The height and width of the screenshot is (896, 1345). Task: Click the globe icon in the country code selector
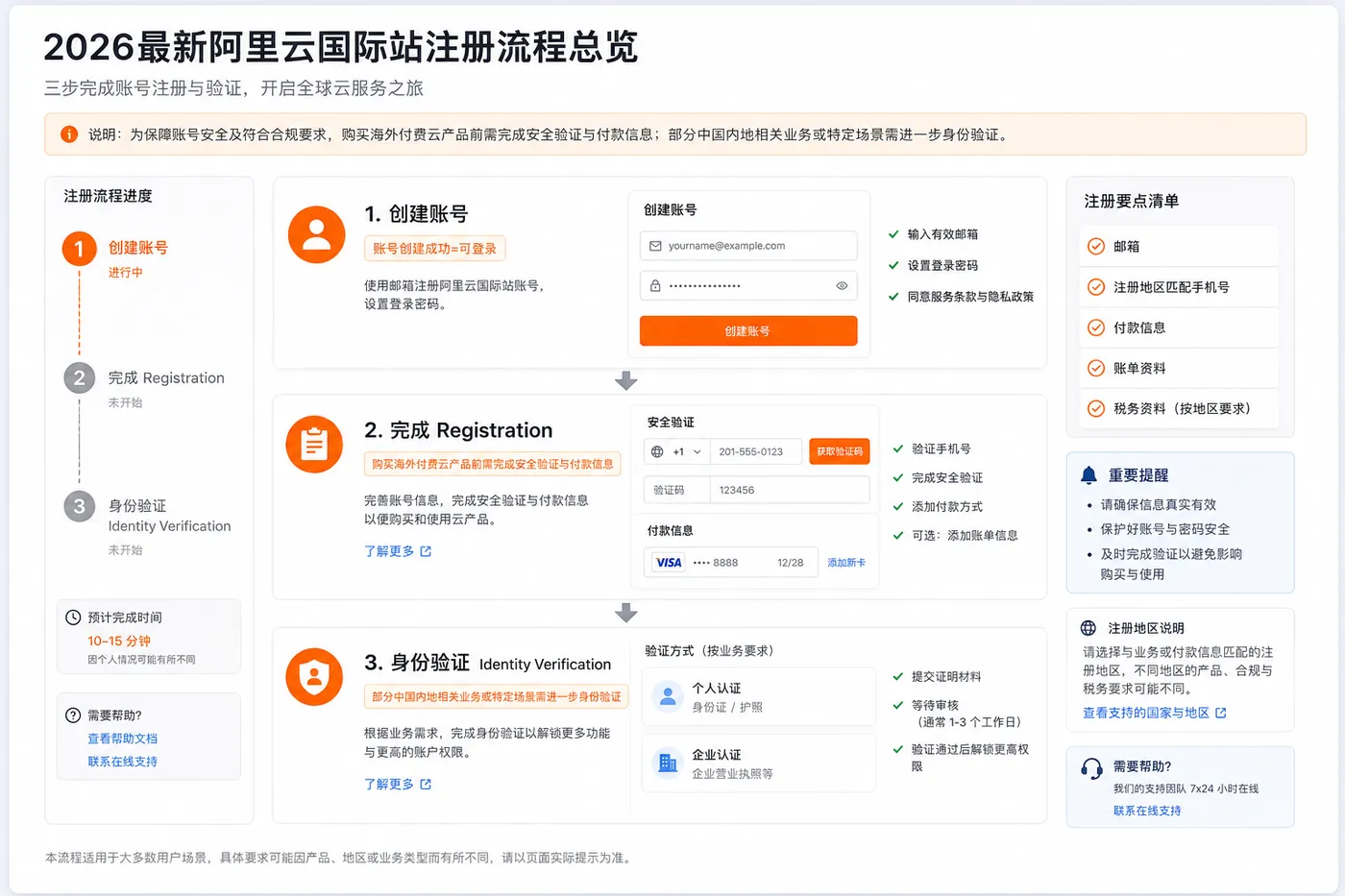click(x=657, y=451)
